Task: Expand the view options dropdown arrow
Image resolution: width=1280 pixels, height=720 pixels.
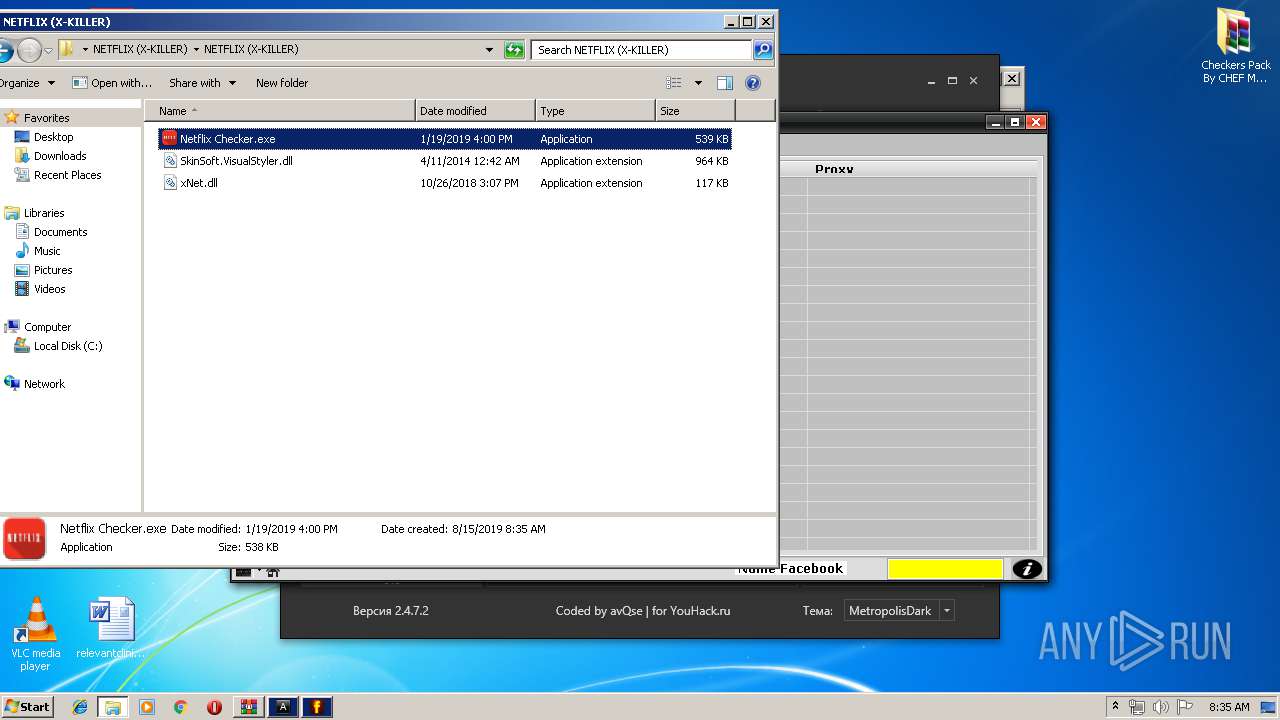Action: coord(698,83)
